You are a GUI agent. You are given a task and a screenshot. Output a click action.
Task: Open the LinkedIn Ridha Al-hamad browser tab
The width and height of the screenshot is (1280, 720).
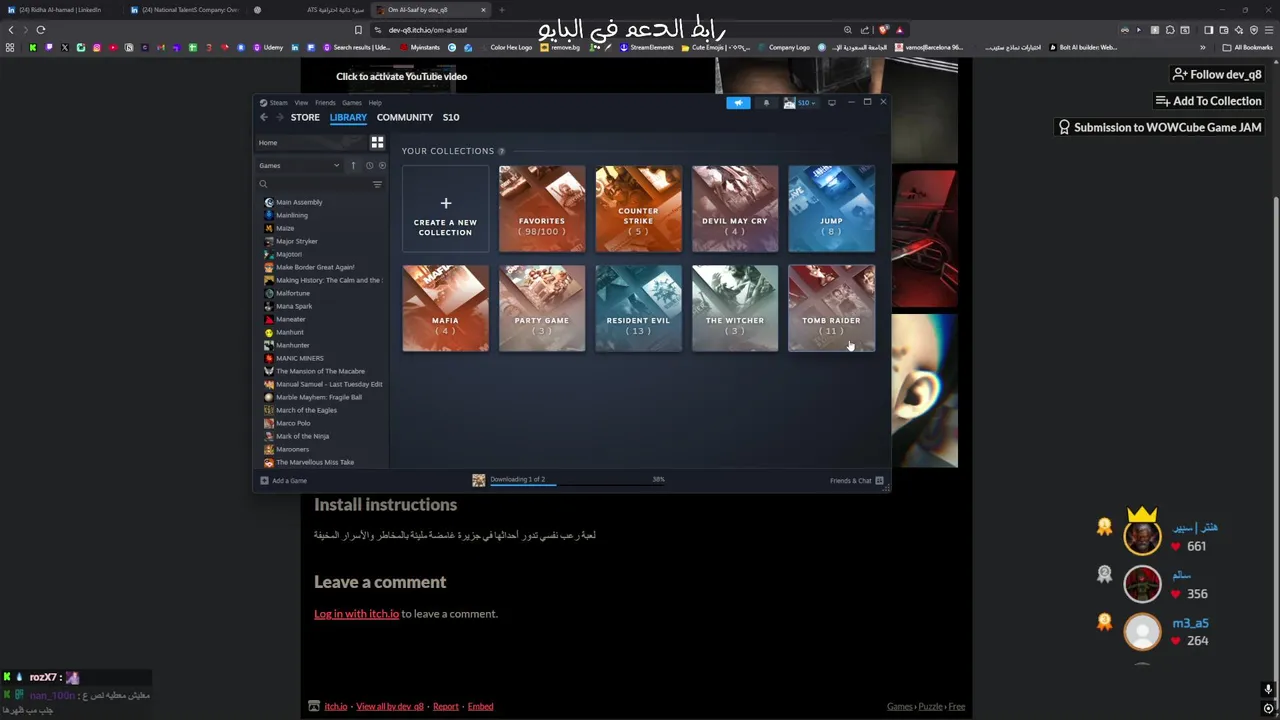[60, 10]
